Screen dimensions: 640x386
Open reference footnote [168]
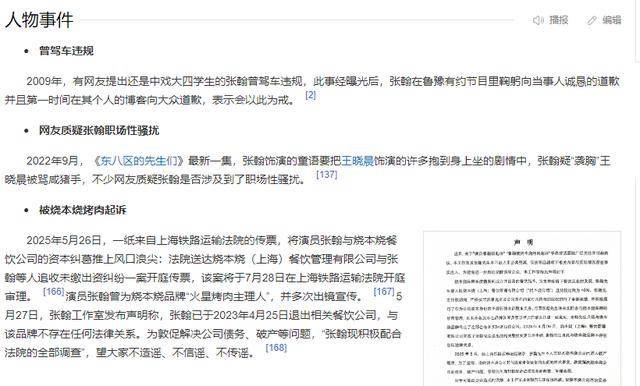276,348
